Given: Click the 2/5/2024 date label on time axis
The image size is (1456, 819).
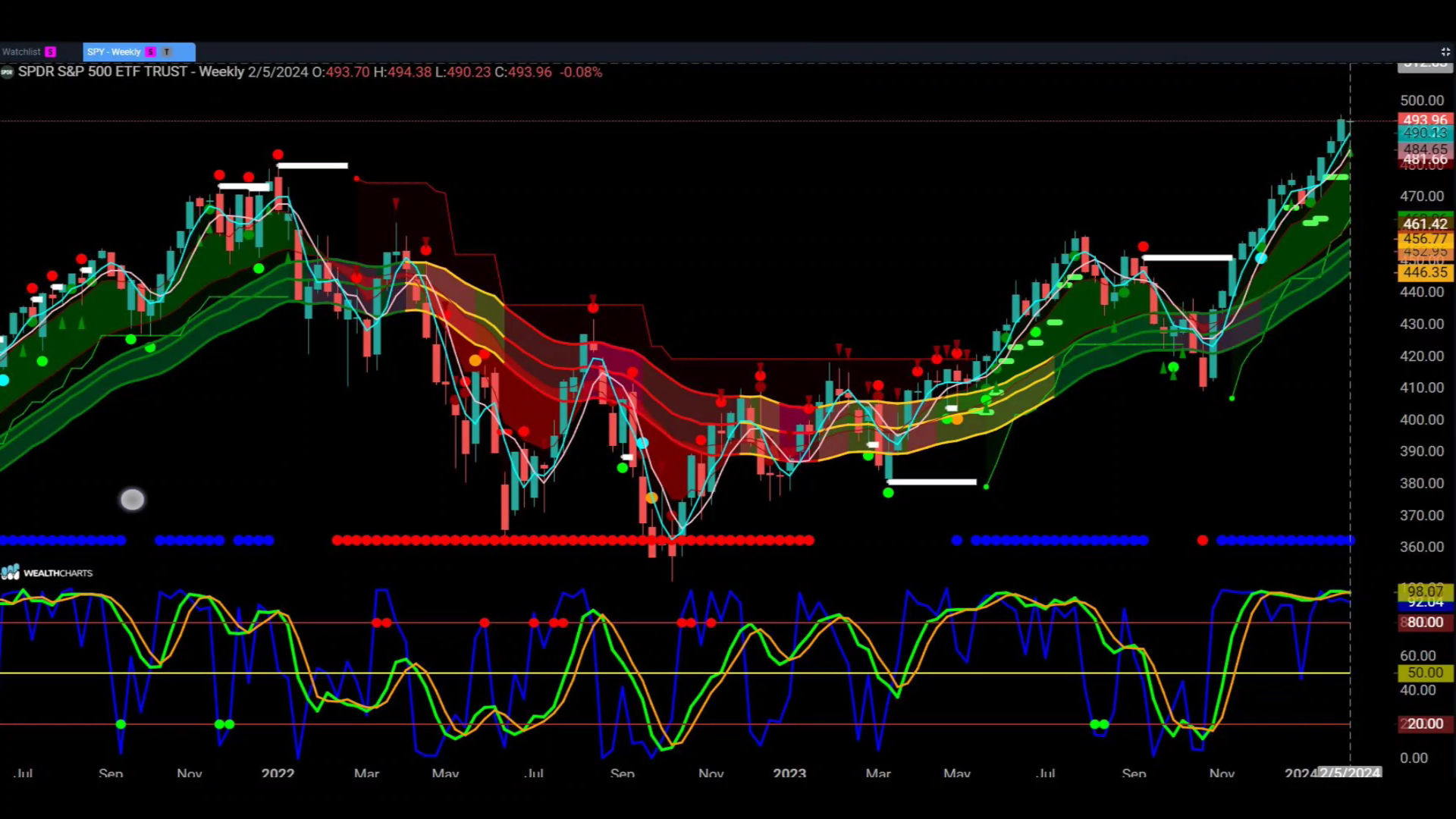Looking at the screenshot, I should (1350, 773).
